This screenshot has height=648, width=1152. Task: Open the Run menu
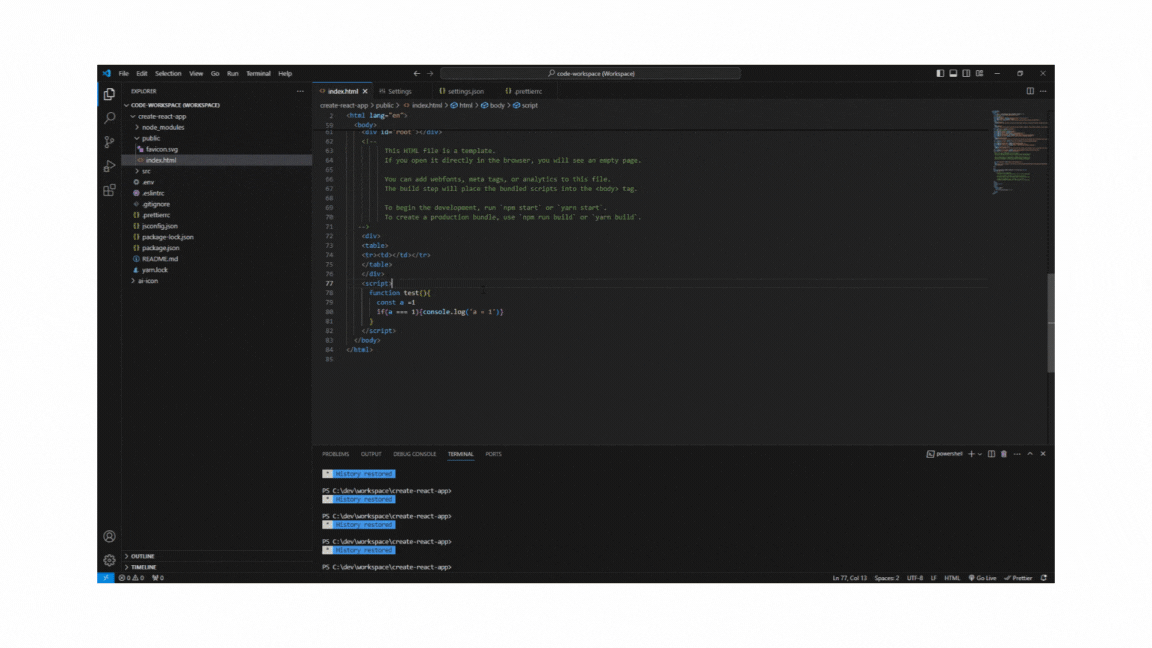tap(233, 73)
